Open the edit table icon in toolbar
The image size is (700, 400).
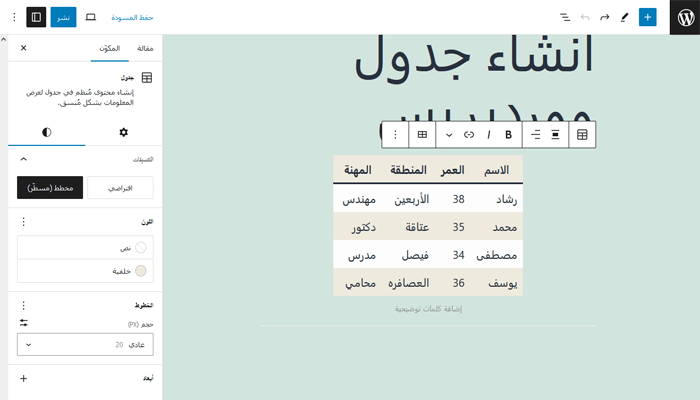[x=422, y=134]
